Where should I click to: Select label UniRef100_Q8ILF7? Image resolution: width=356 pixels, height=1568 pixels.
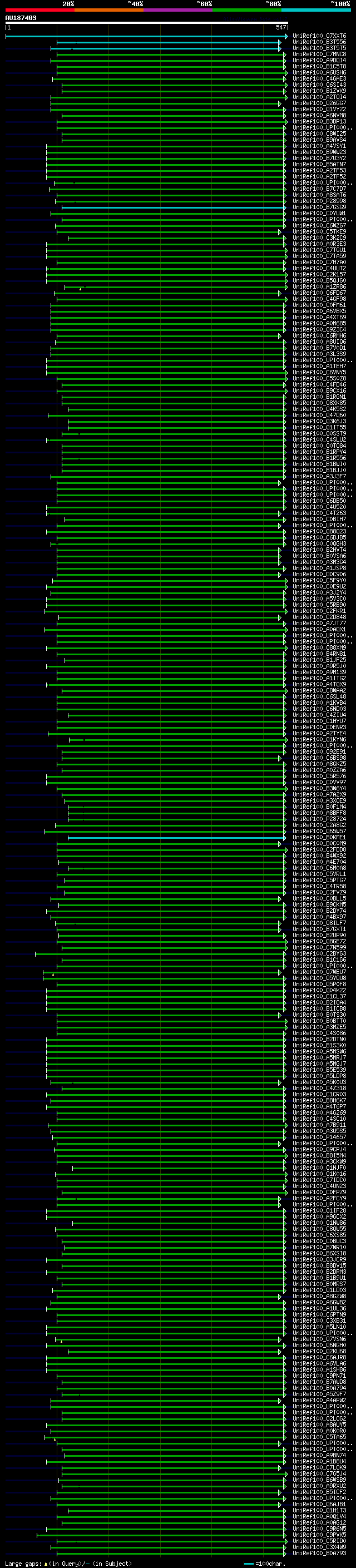[x=319, y=923]
